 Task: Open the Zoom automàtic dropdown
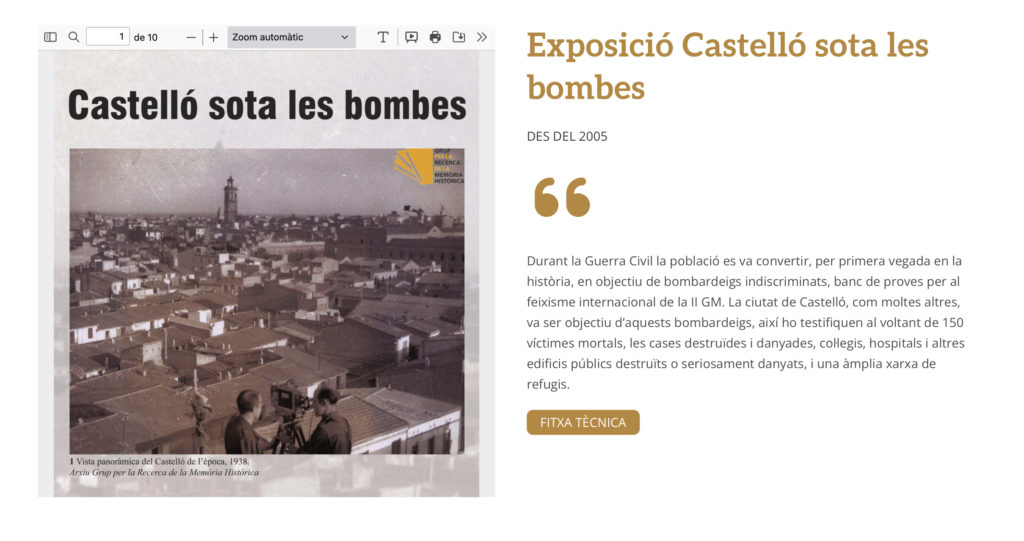coord(291,37)
